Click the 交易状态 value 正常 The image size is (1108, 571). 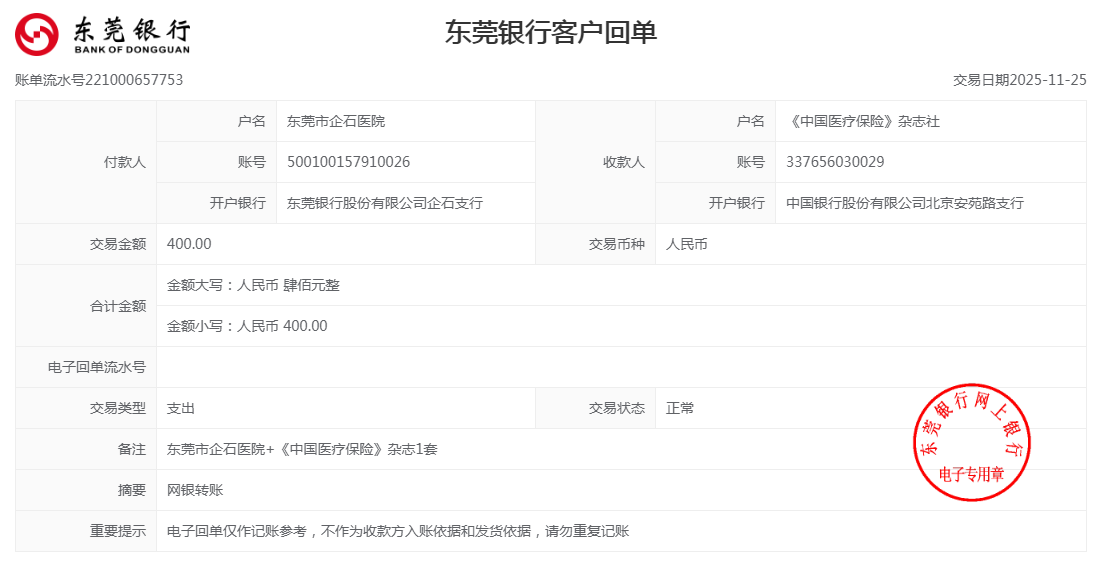[x=680, y=408]
